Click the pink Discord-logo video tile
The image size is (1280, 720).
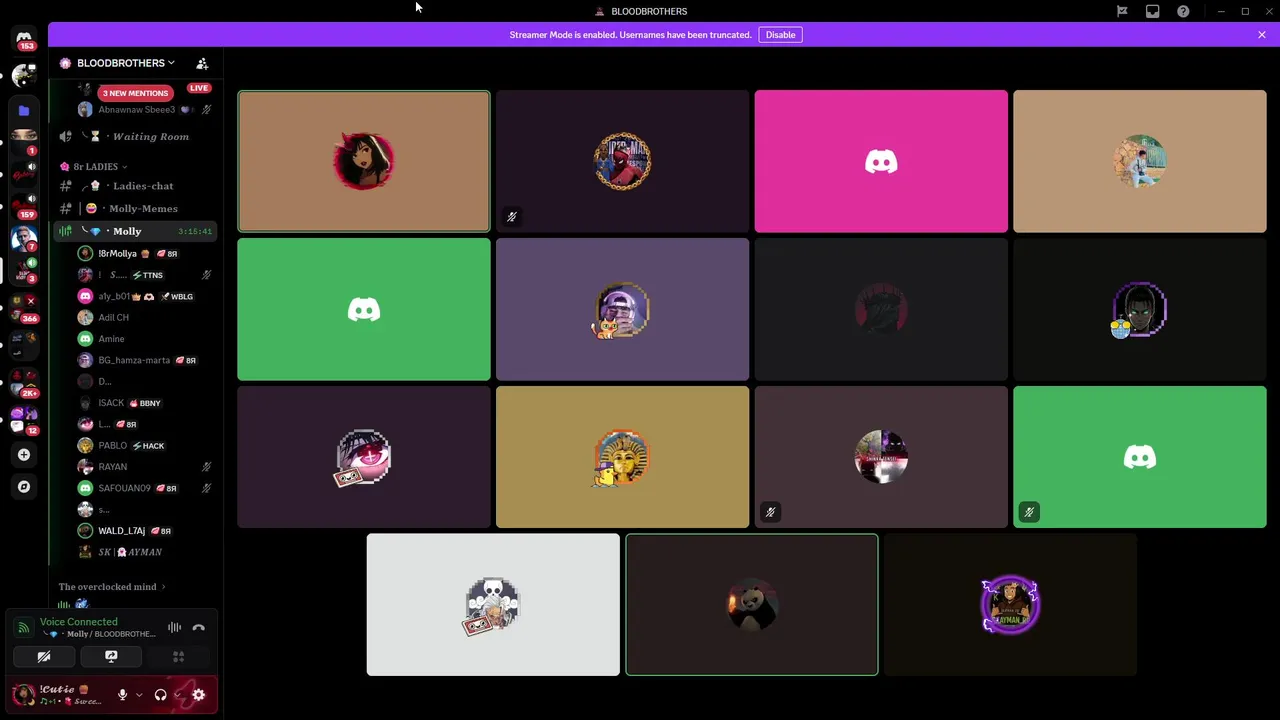(x=881, y=161)
